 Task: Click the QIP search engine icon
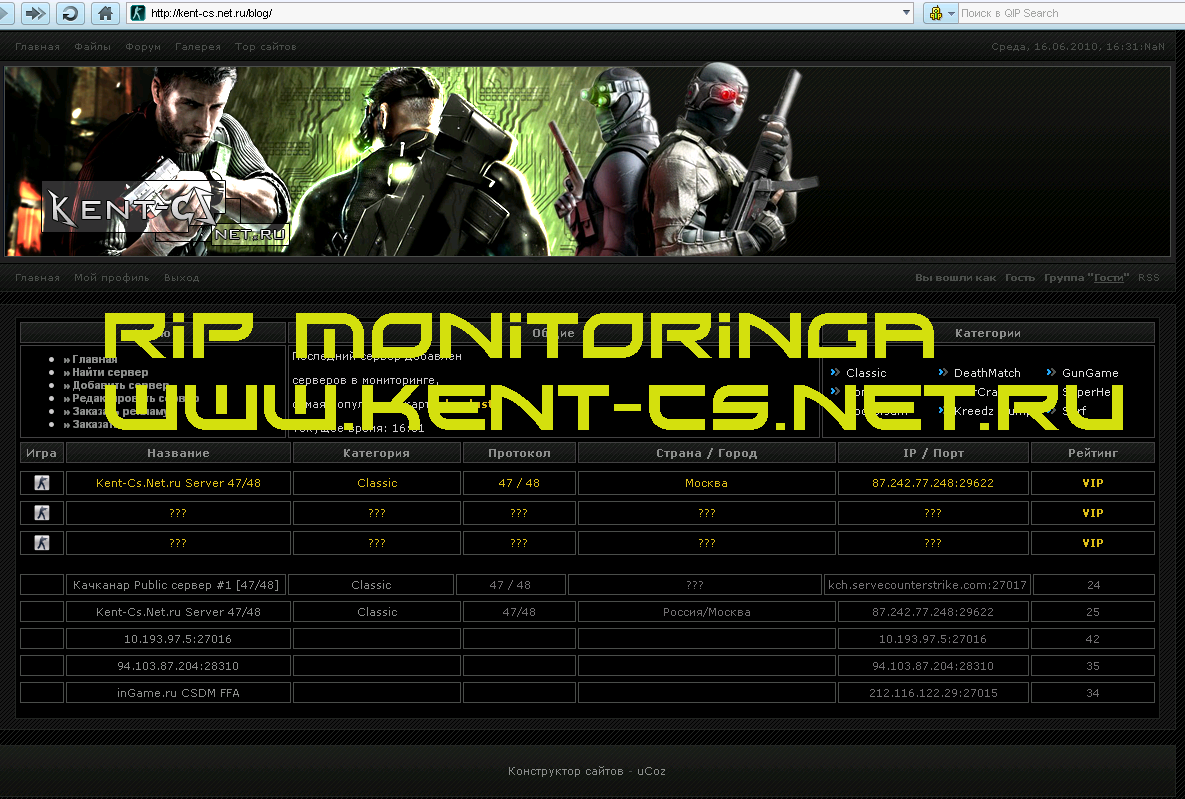tap(936, 13)
